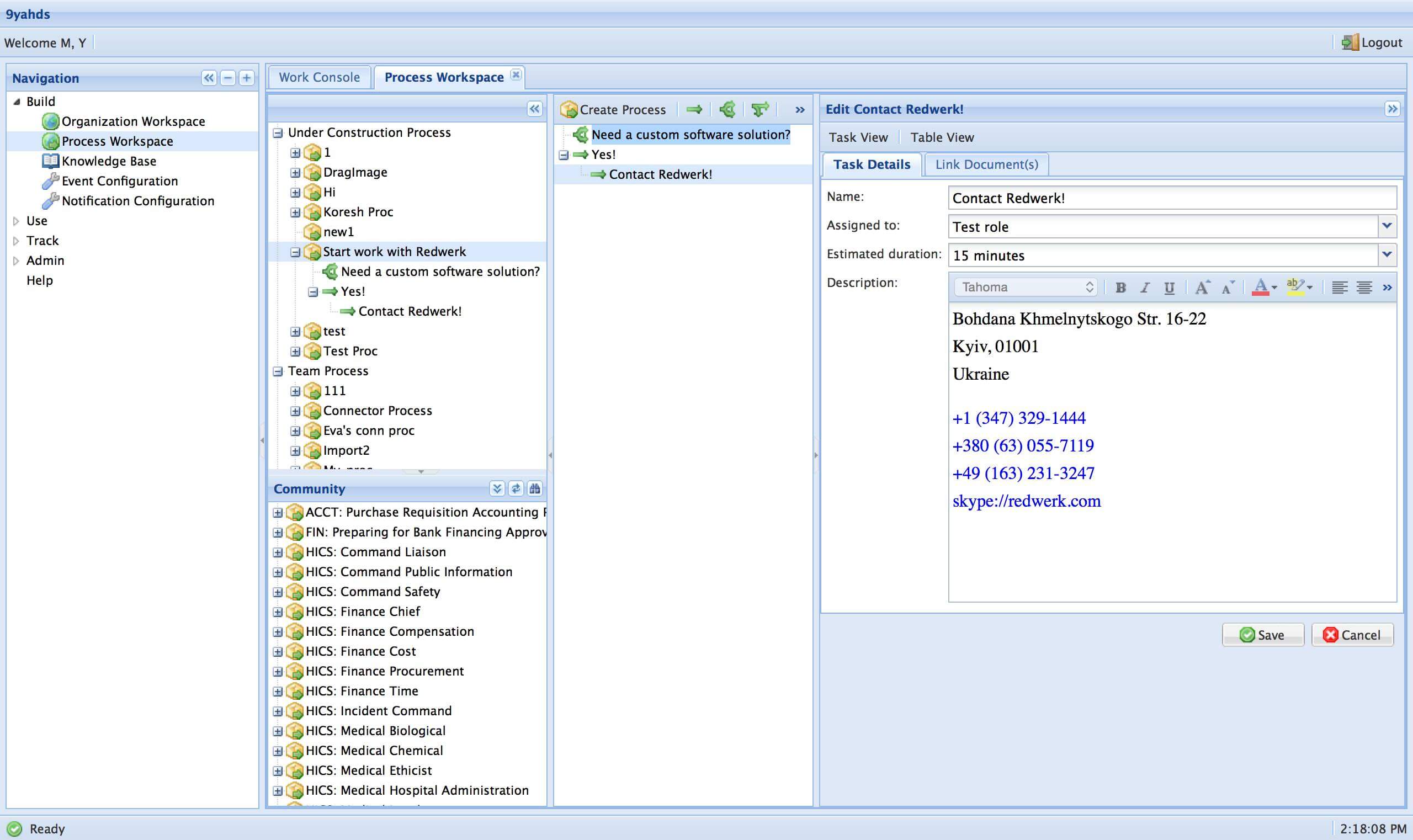Click the skype://redwerk.com link
Viewport: 1413px width, 840px height.
(1026, 501)
